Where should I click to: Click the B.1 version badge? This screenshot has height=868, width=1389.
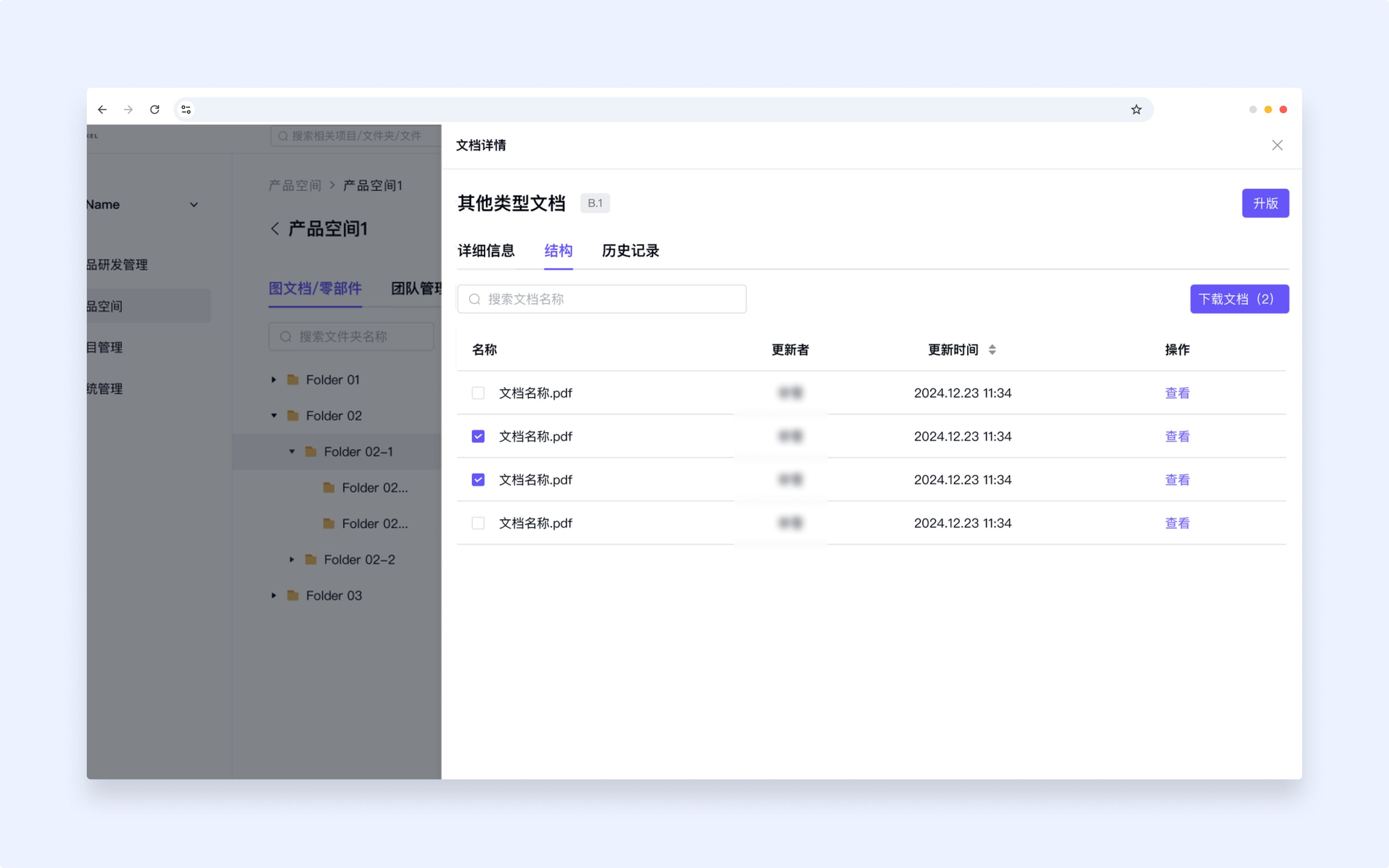(x=595, y=203)
